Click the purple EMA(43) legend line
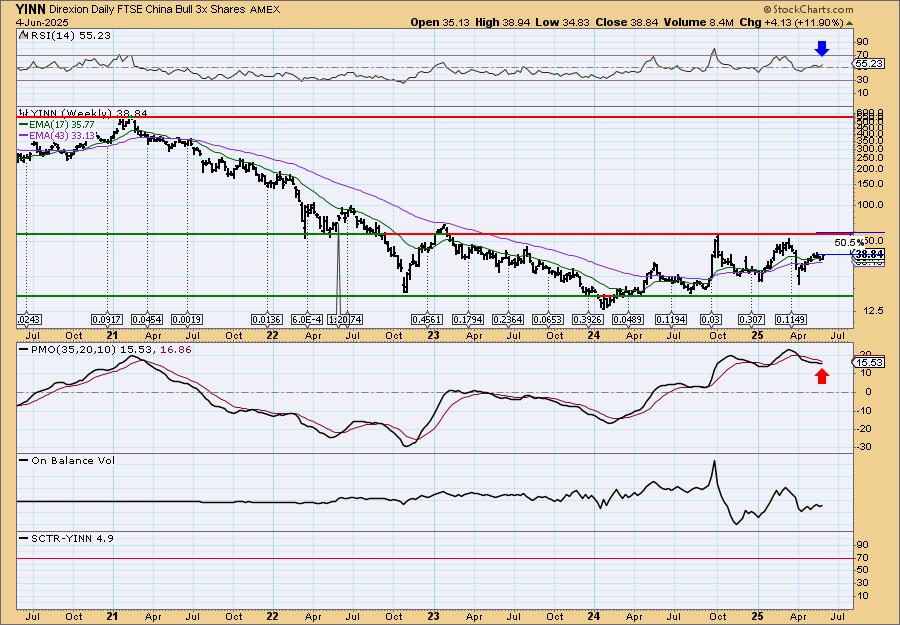 pyautogui.click(x=23, y=135)
